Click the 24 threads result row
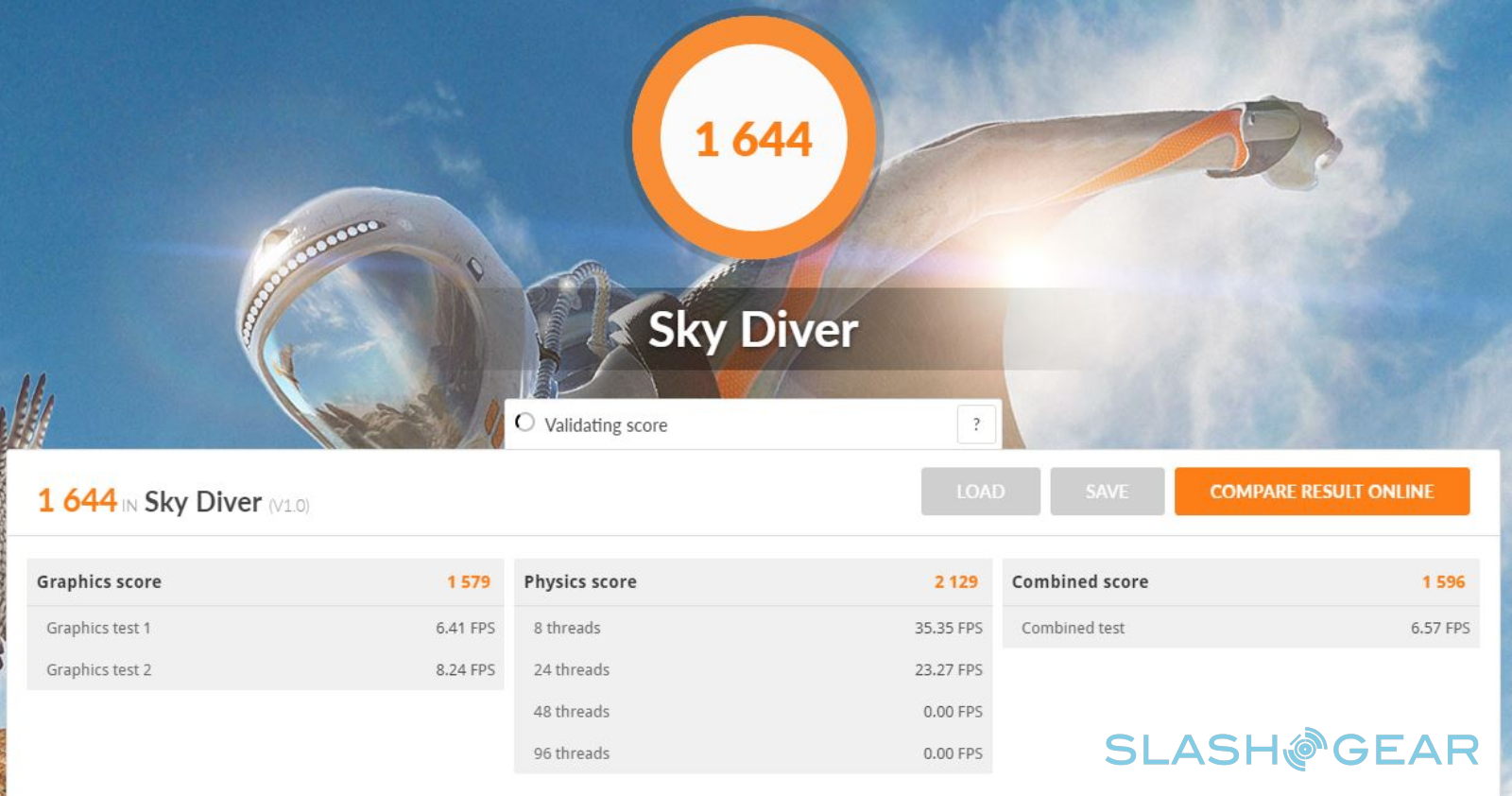 pos(753,669)
